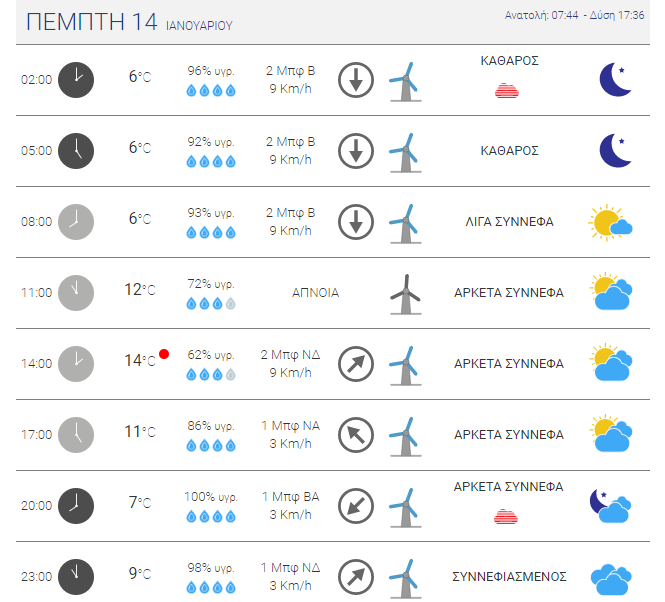Click the wind direction arrow at 17:00

click(356, 435)
